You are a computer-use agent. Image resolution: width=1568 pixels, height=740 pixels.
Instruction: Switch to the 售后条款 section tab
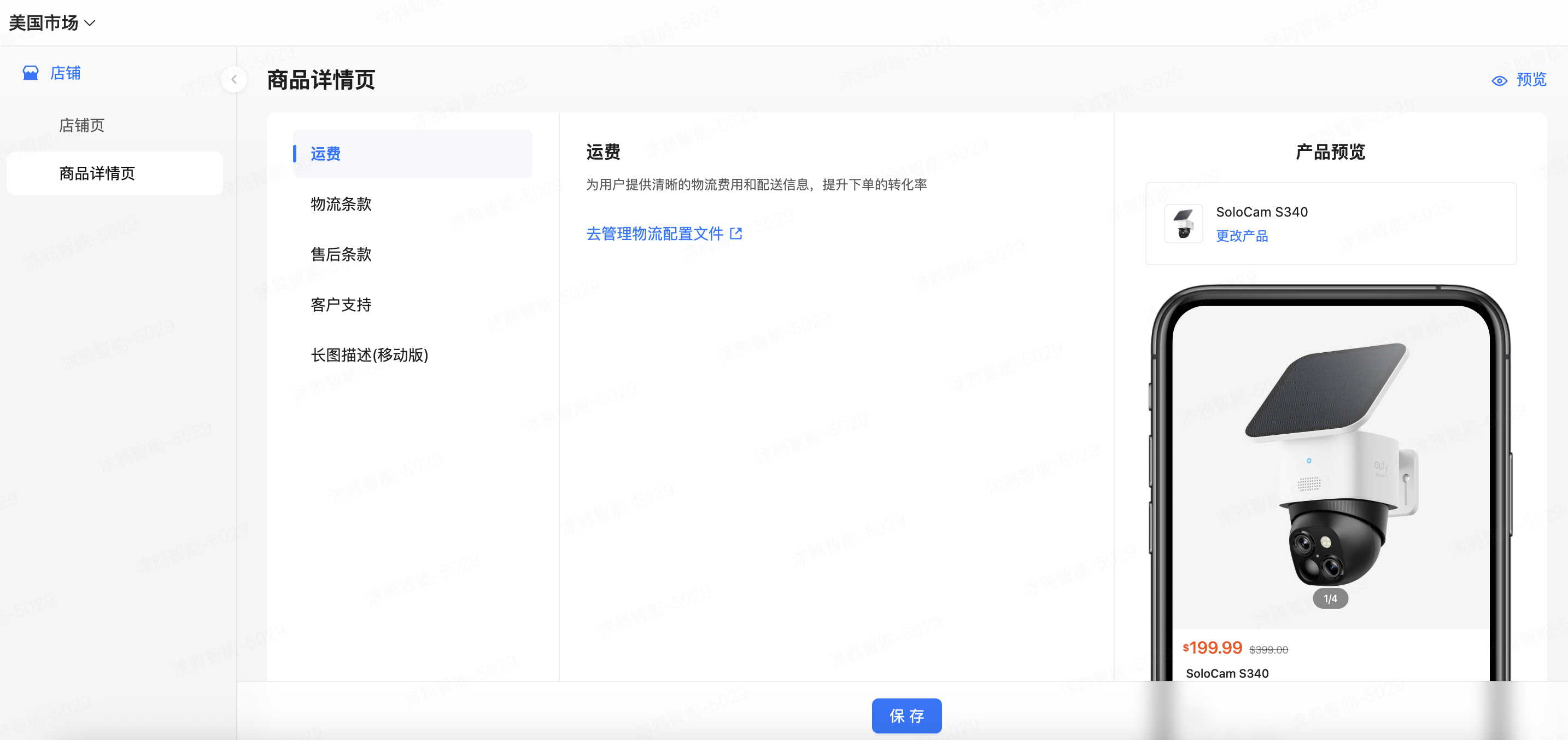(x=341, y=254)
